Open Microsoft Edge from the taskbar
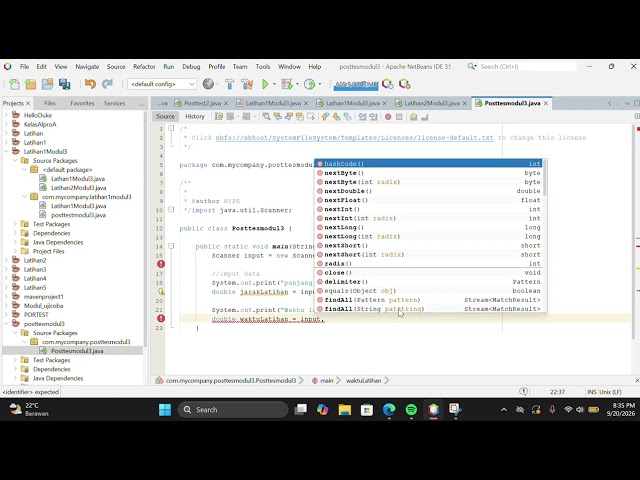 [389, 409]
